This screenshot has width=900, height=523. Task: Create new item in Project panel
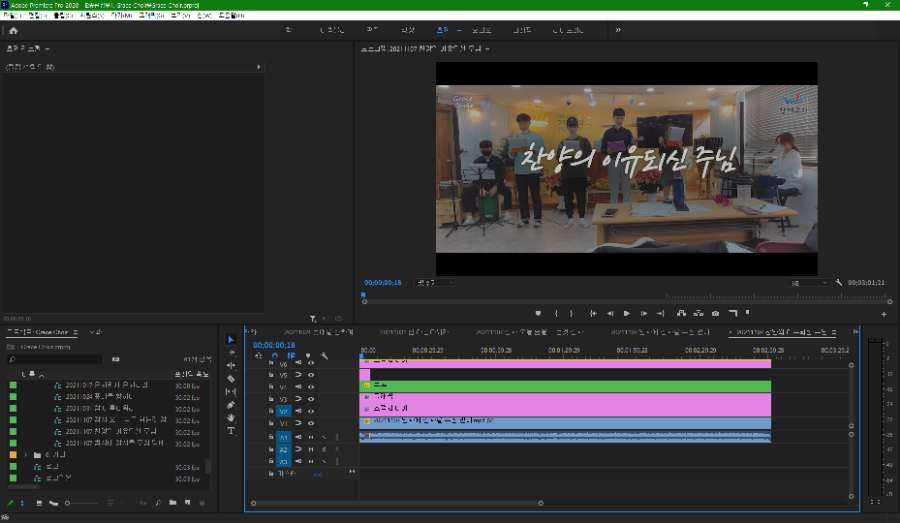click(187, 503)
